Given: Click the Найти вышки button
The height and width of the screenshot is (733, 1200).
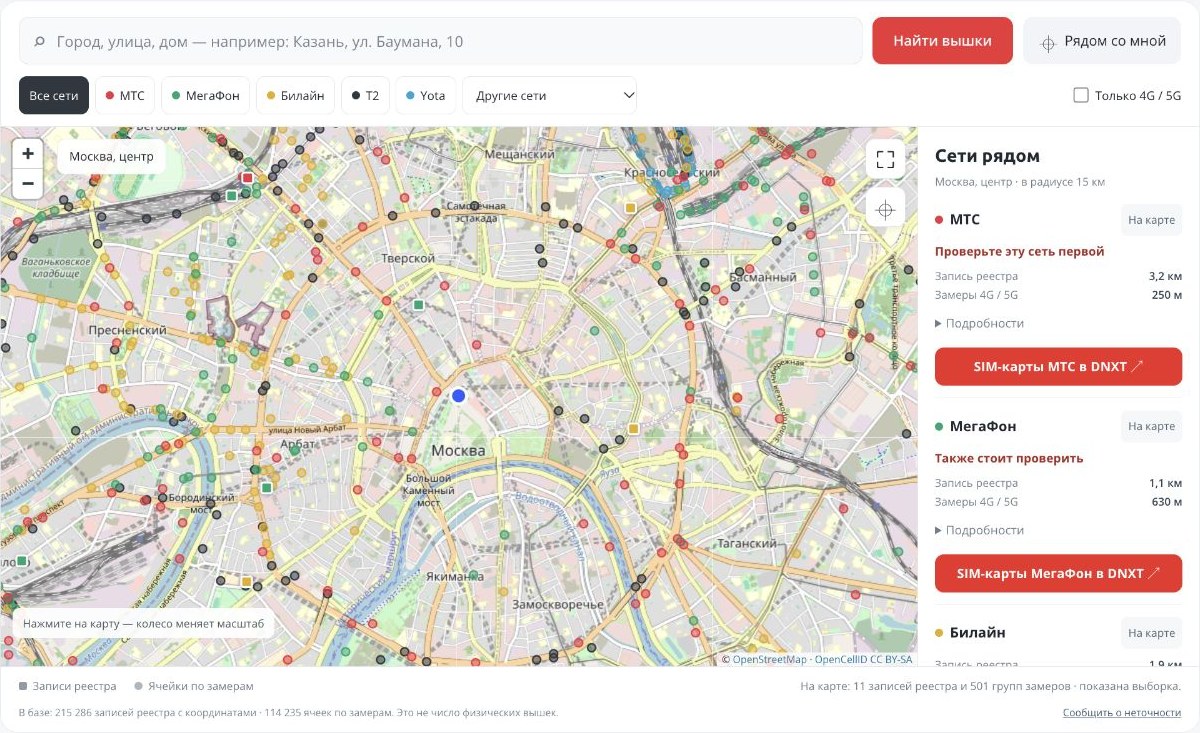Looking at the screenshot, I should 942,41.
